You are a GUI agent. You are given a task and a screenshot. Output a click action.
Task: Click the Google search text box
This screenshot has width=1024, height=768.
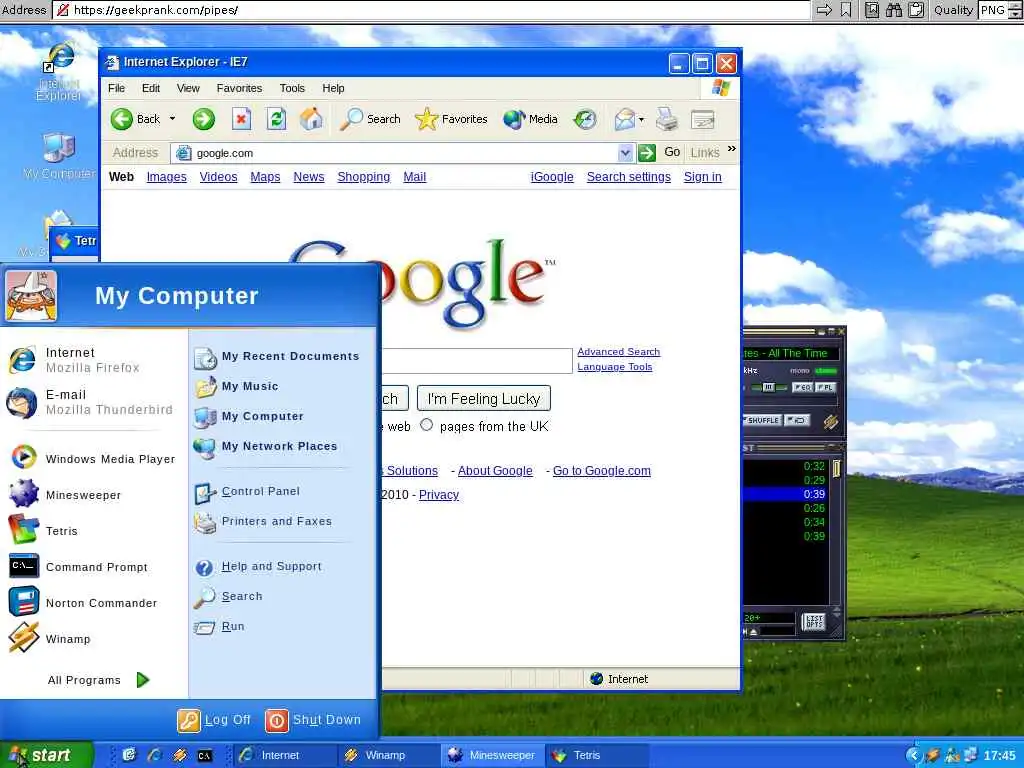(477, 360)
